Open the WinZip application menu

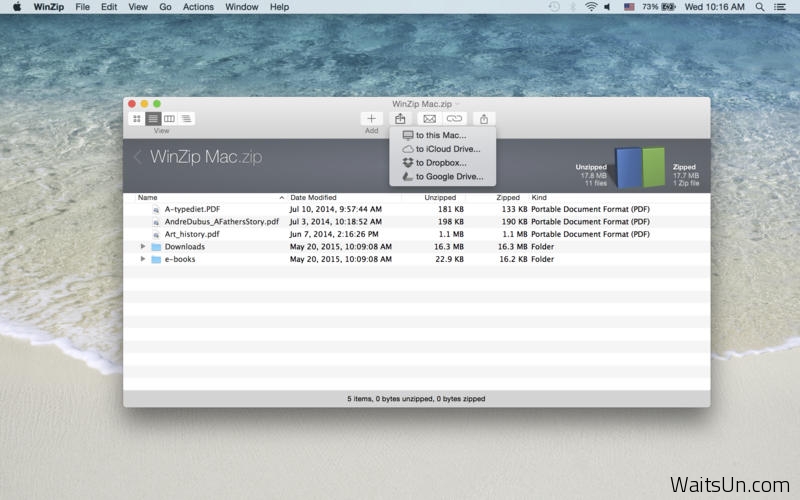coord(48,7)
